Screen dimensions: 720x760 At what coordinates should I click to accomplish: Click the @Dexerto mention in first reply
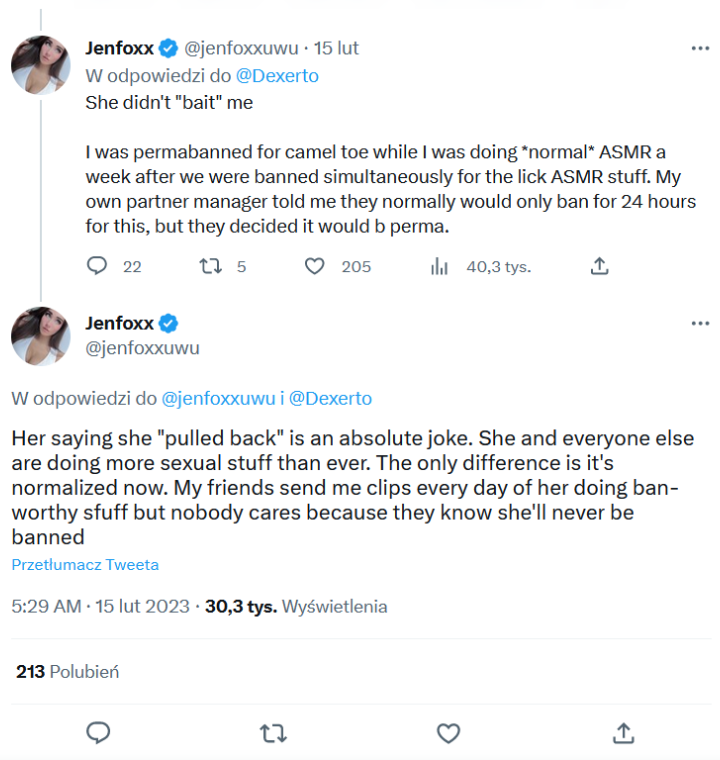coord(277,75)
